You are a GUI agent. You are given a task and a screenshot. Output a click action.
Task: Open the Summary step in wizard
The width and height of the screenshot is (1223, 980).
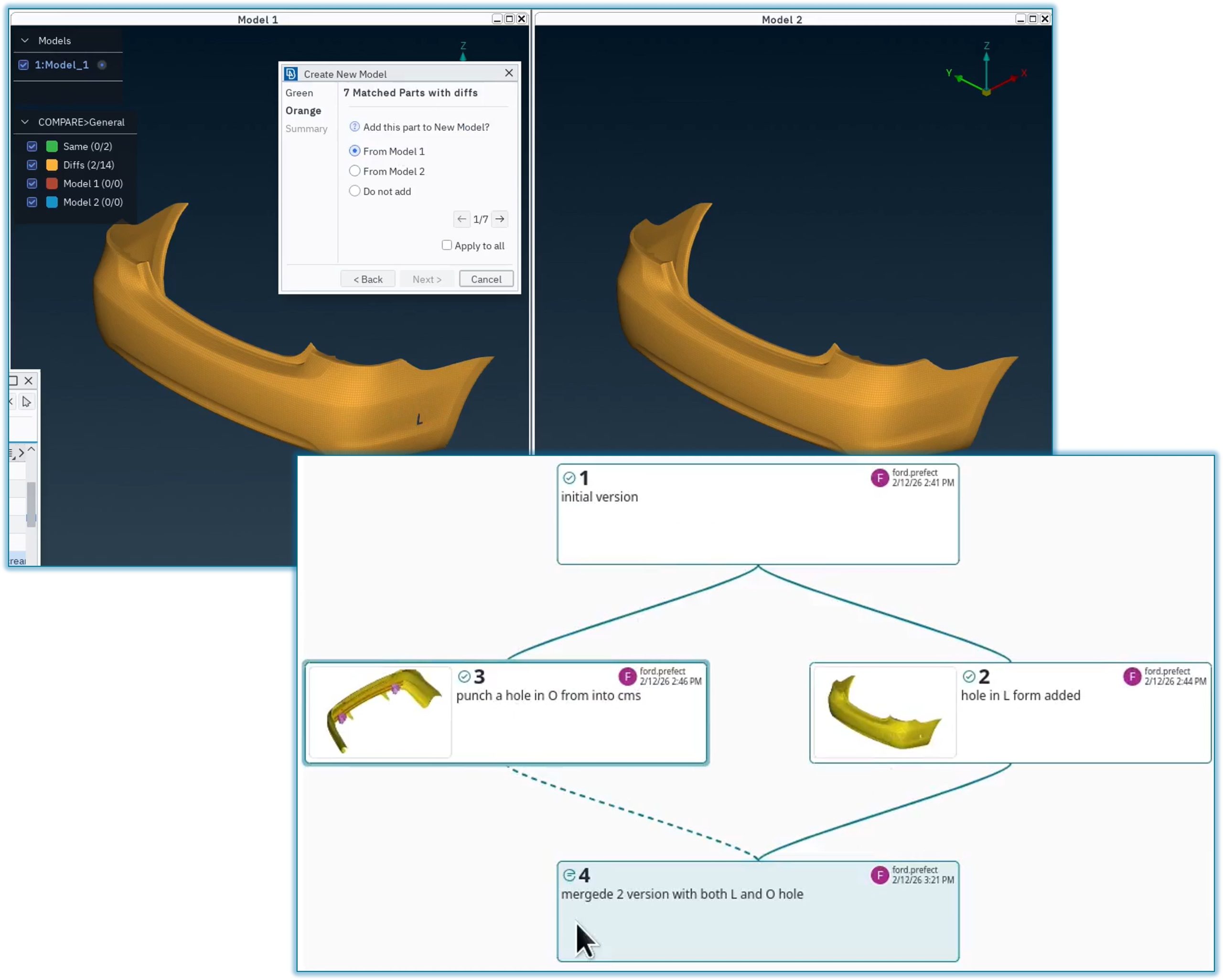pyautogui.click(x=306, y=129)
